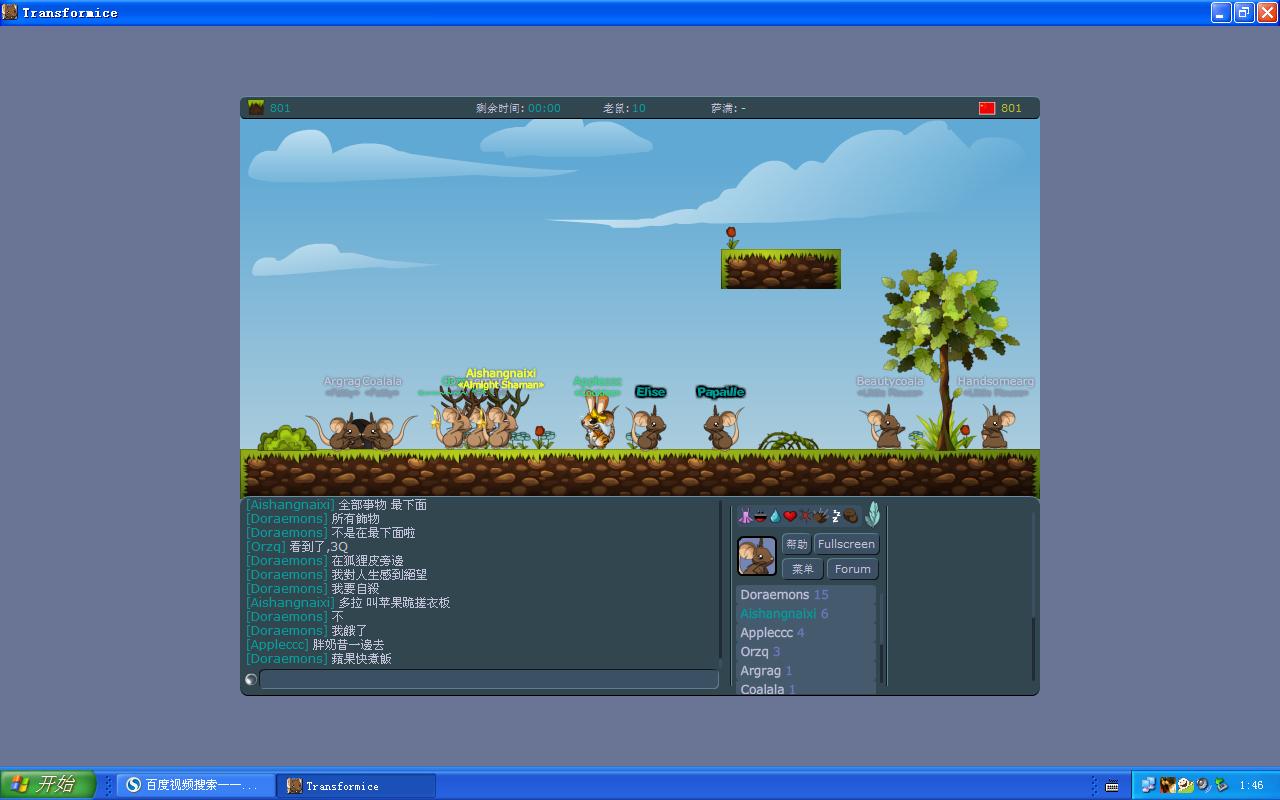1280x800 pixels.
Task: Click the 萨满 shaman label in header
Action: 728,108
